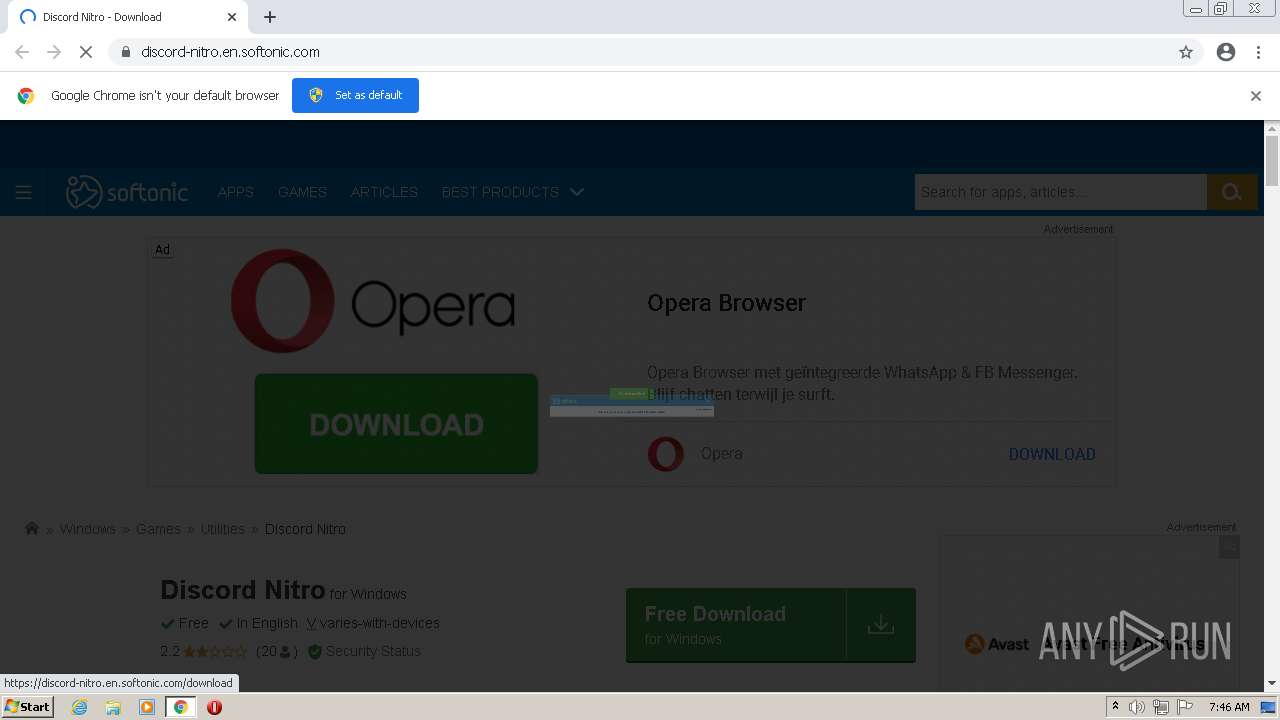Click the green DOWNLOAD Opera button
This screenshot has width=1280, height=720.
396,424
